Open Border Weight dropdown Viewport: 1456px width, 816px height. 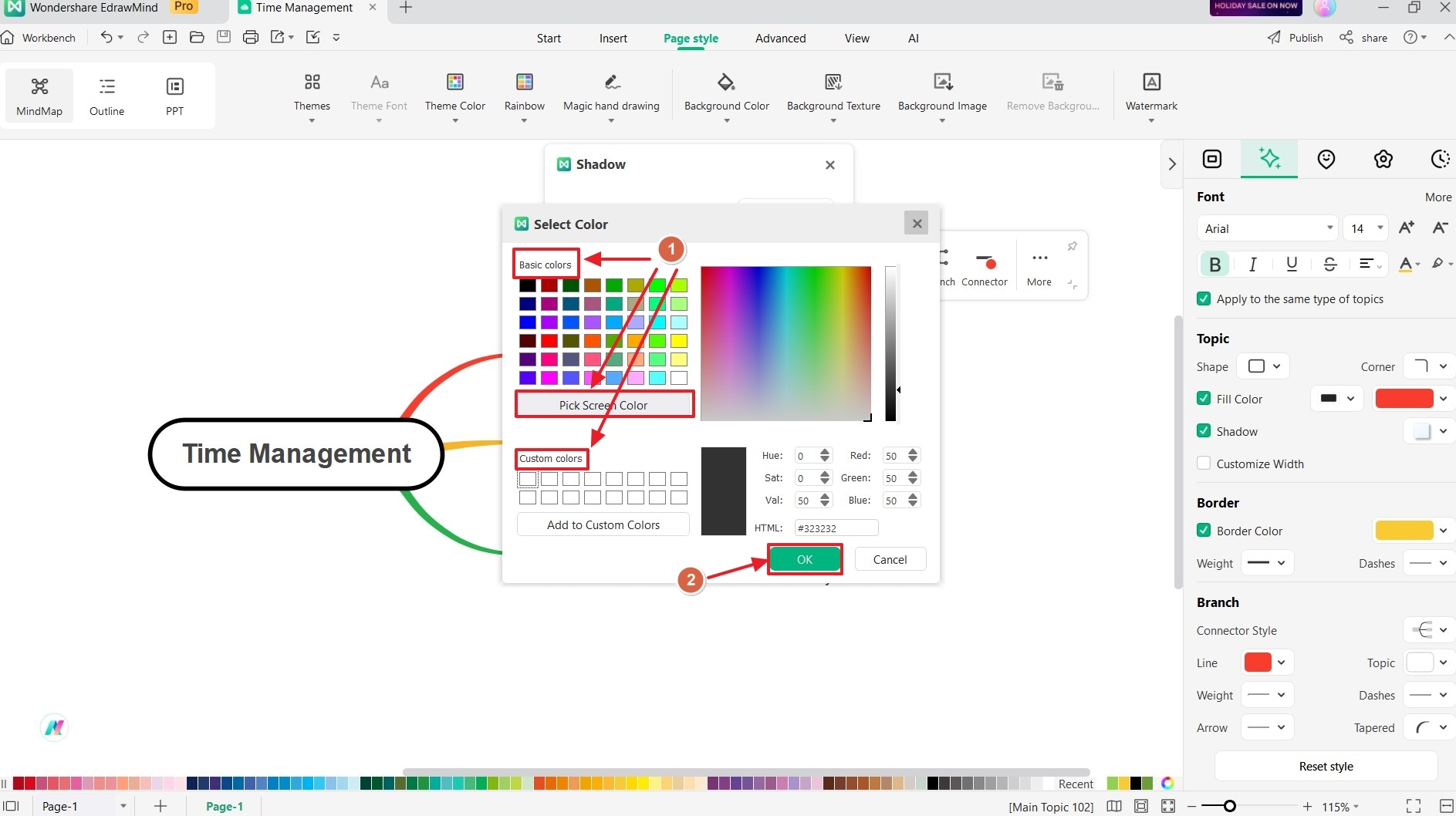[x=1267, y=563]
